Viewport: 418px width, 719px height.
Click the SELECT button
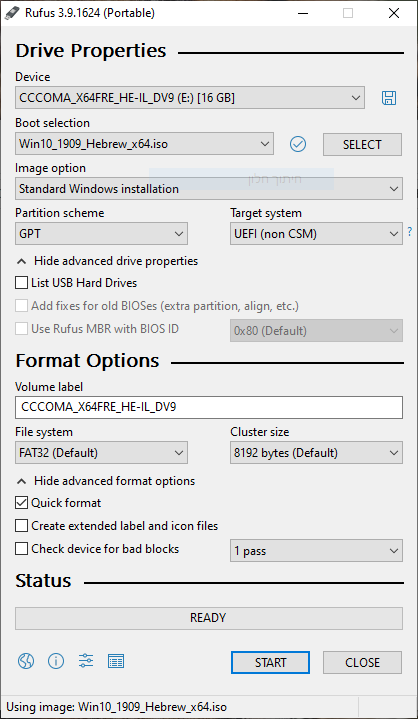pos(362,144)
